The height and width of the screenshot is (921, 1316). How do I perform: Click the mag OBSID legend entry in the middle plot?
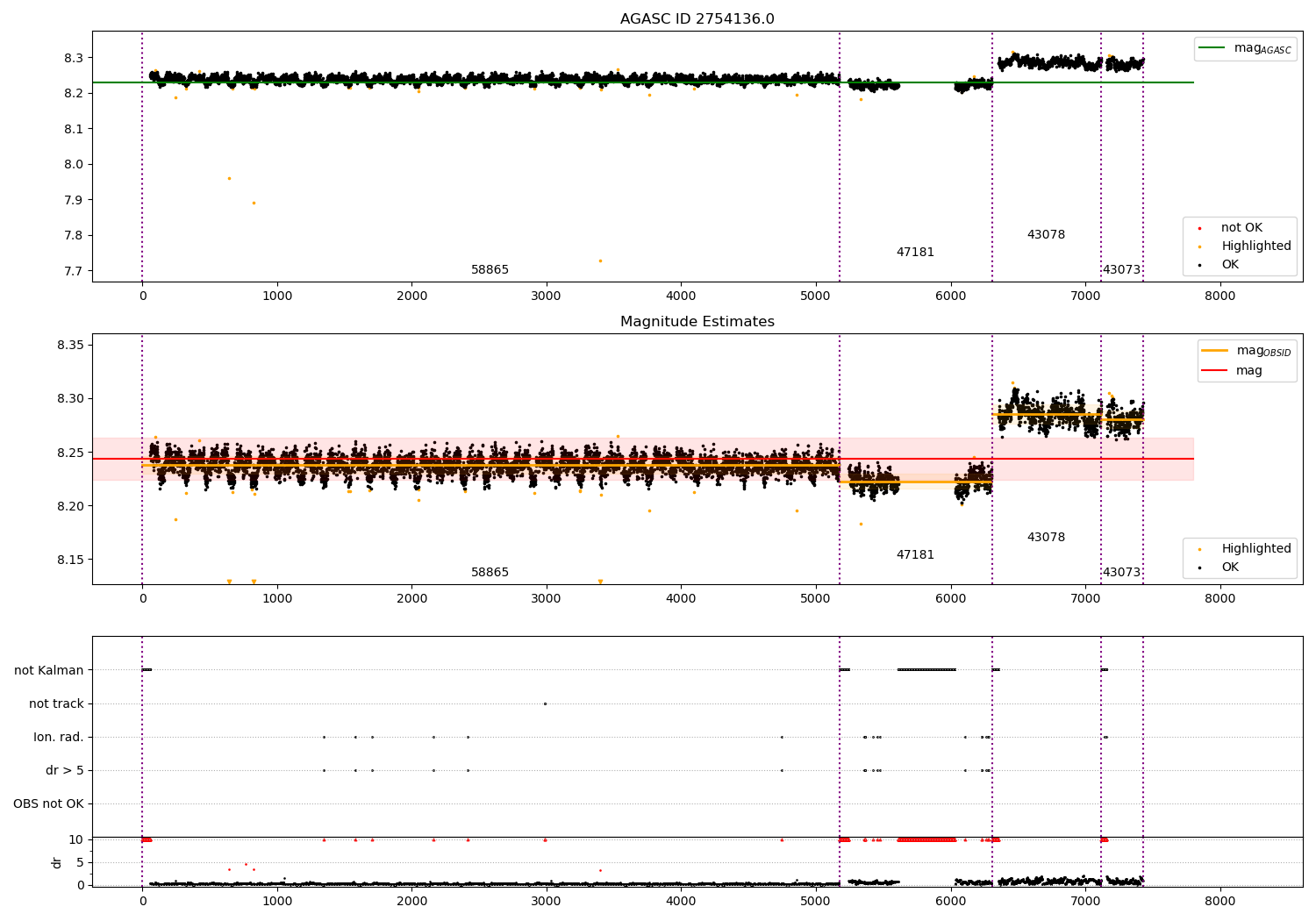click(1247, 351)
